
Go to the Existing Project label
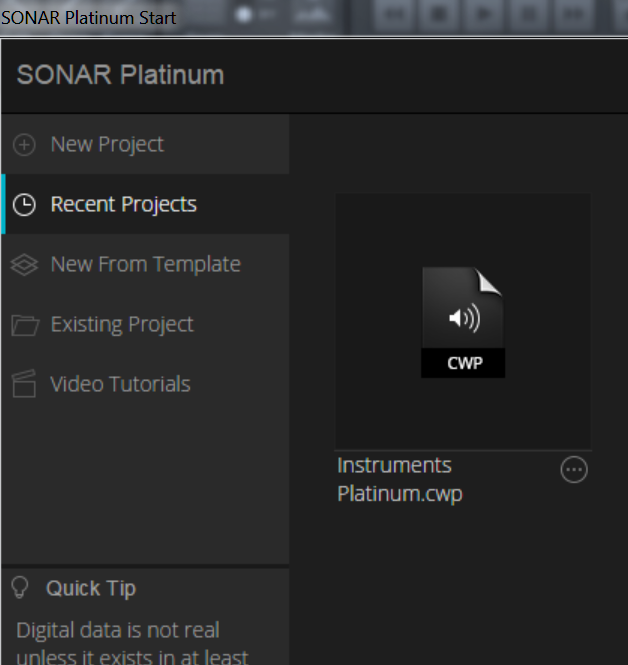tap(122, 325)
